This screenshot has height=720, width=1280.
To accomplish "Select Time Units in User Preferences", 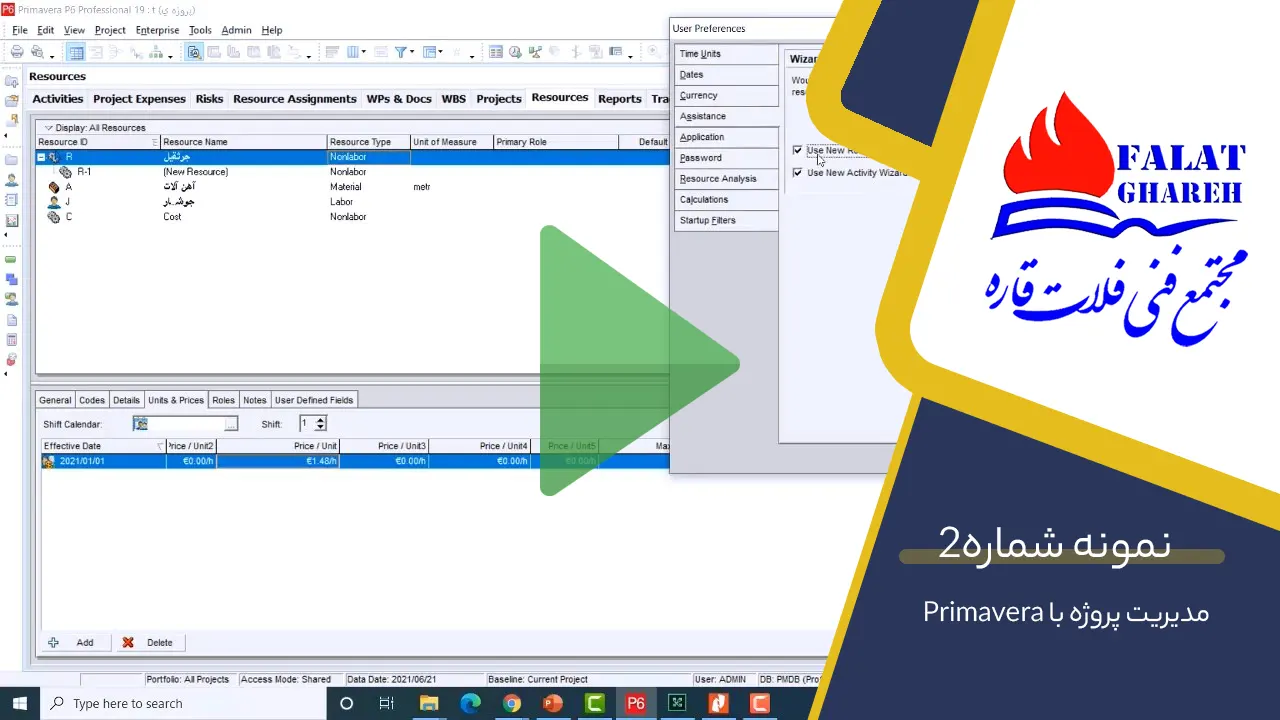I will tap(726, 54).
